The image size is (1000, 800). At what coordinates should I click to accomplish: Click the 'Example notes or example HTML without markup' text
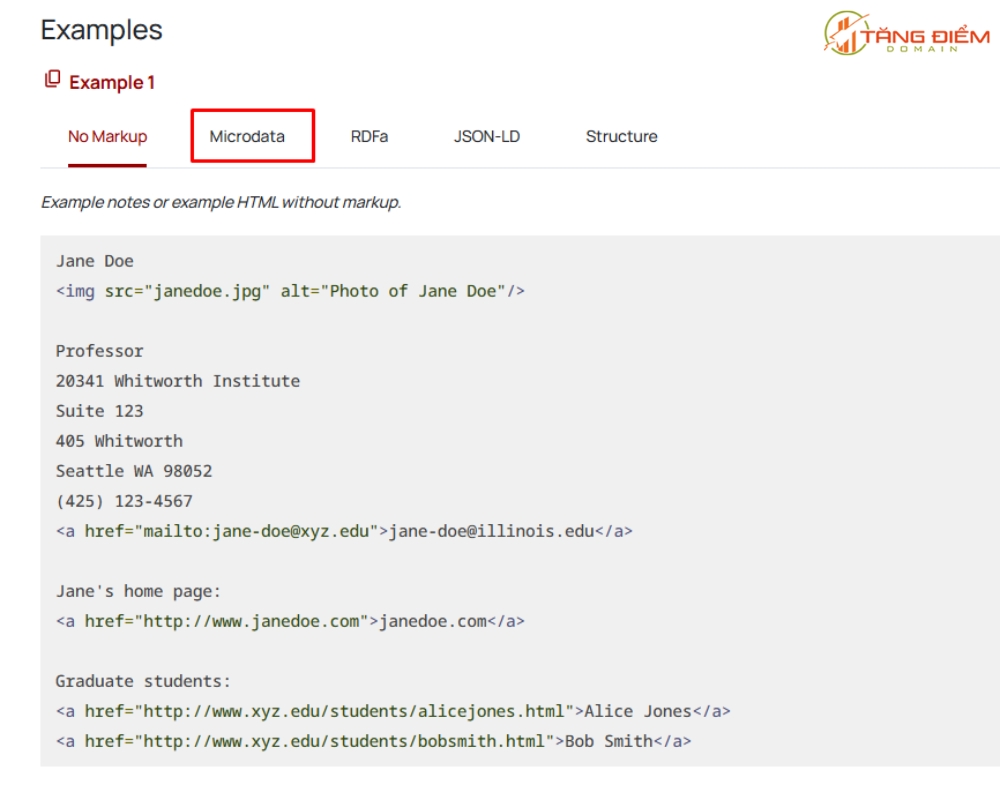(x=221, y=202)
